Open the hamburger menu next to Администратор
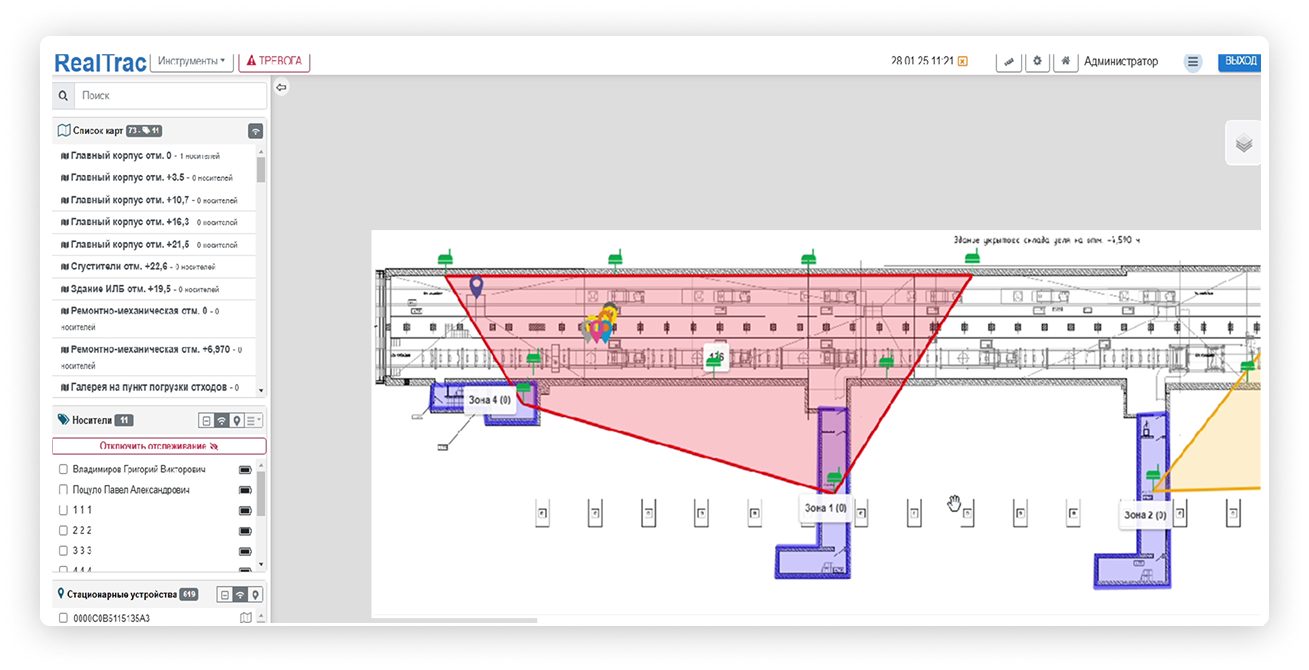Viewport: 1309px width, 670px height. [1193, 62]
